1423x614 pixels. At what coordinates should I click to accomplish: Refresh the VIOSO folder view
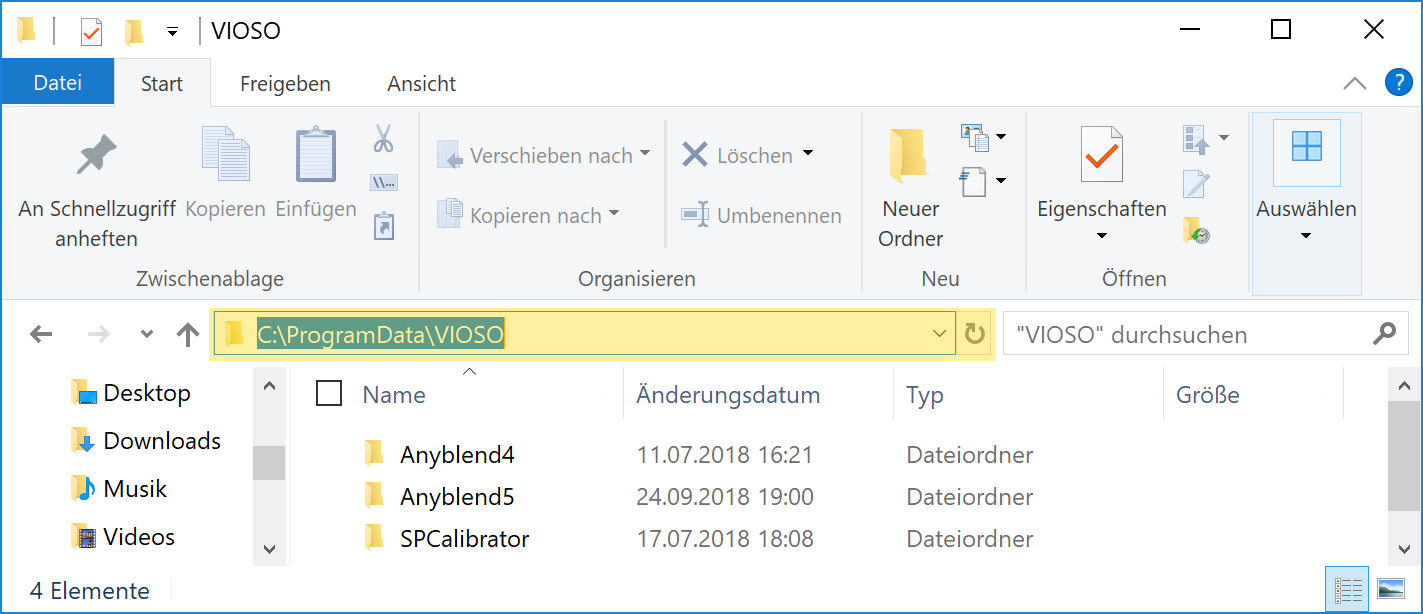click(x=974, y=334)
